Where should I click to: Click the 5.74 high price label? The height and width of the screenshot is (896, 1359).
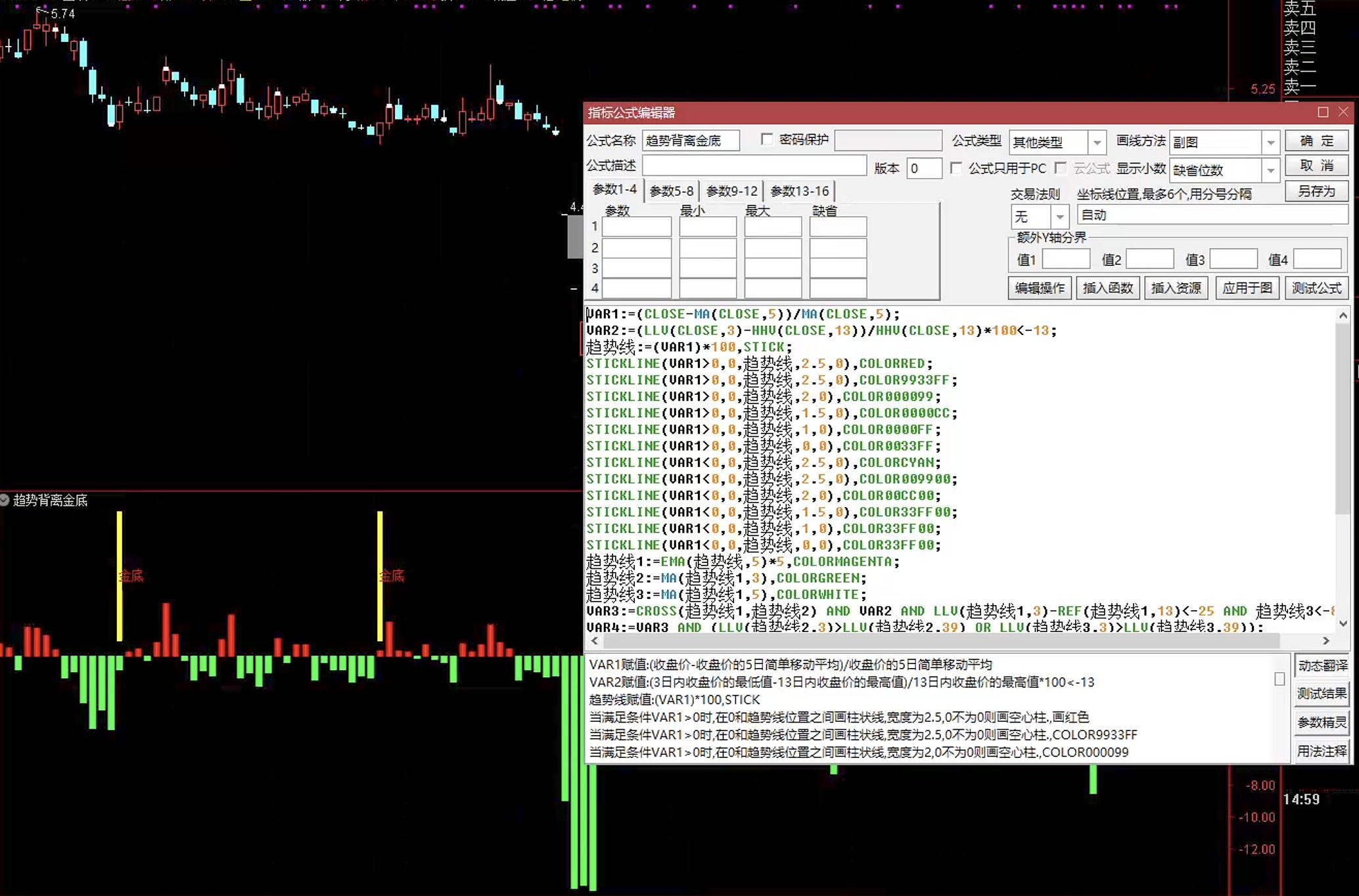(62, 13)
